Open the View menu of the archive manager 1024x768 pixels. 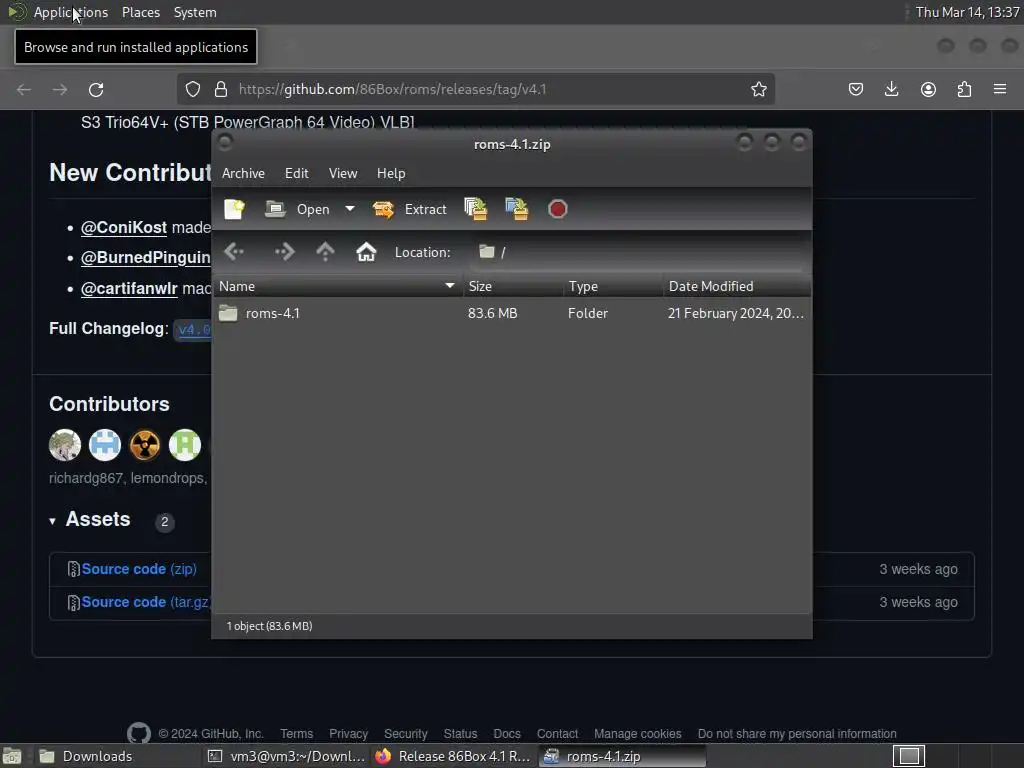343,173
